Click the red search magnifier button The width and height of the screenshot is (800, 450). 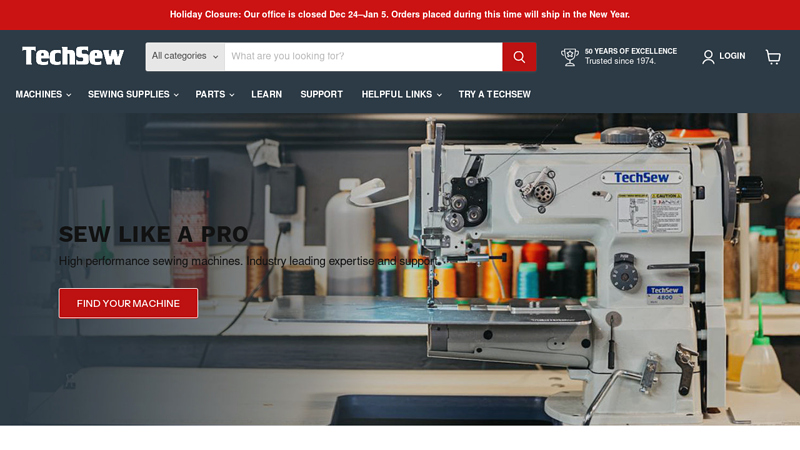click(519, 57)
